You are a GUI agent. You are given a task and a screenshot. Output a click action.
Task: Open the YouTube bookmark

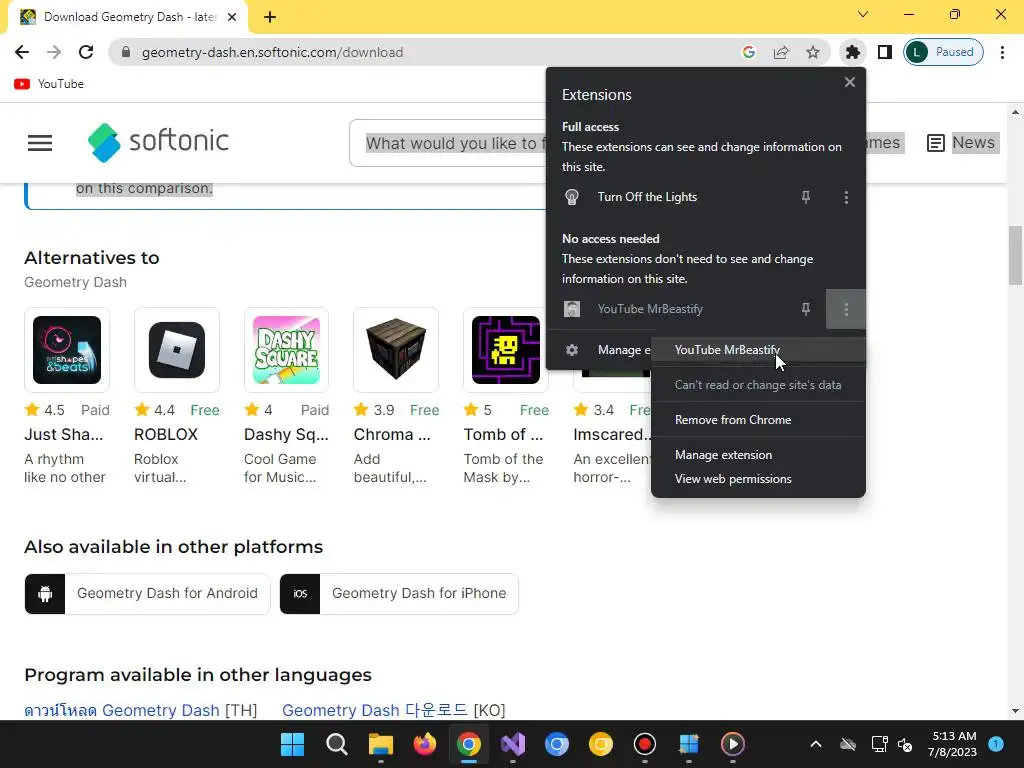[49, 84]
